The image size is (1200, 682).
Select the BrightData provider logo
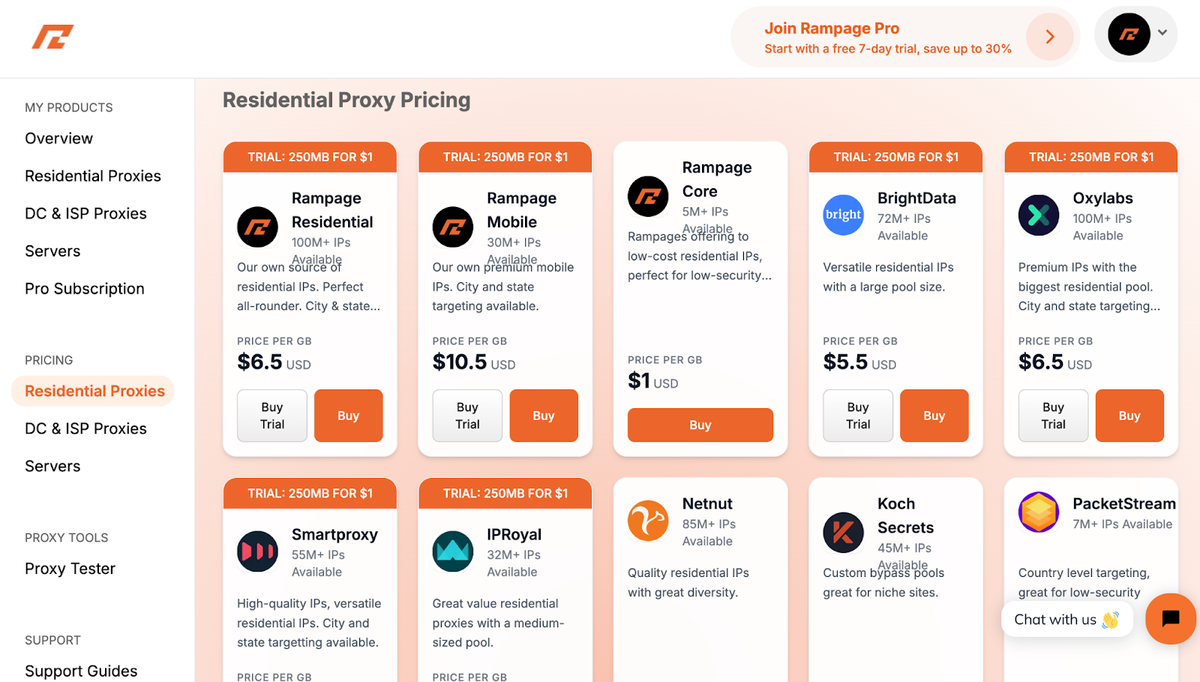click(x=843, y=214)
